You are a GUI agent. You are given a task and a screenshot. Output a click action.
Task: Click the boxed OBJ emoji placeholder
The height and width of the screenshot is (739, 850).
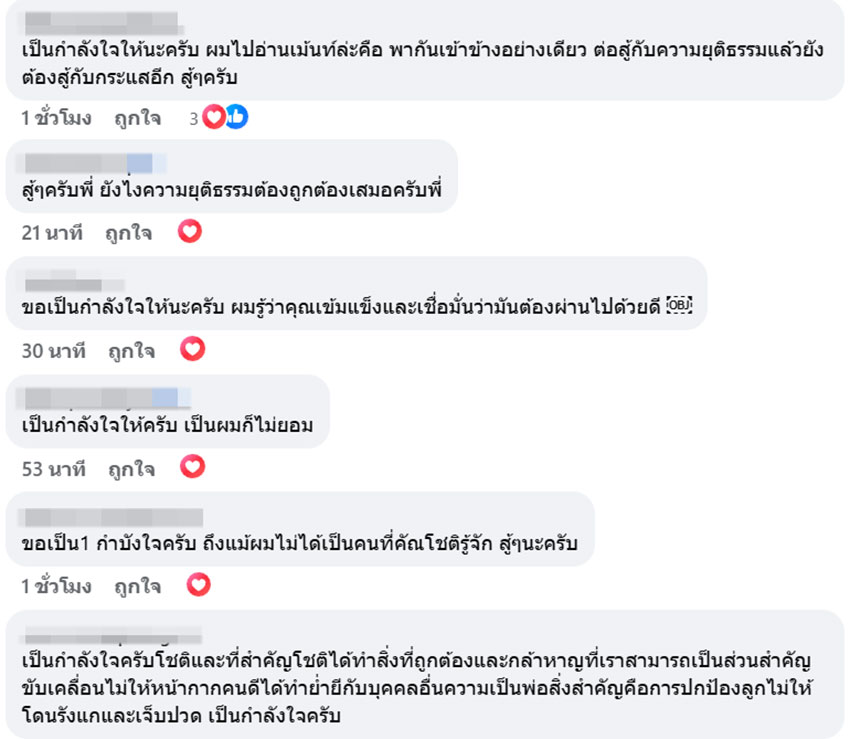click(679, 305)
